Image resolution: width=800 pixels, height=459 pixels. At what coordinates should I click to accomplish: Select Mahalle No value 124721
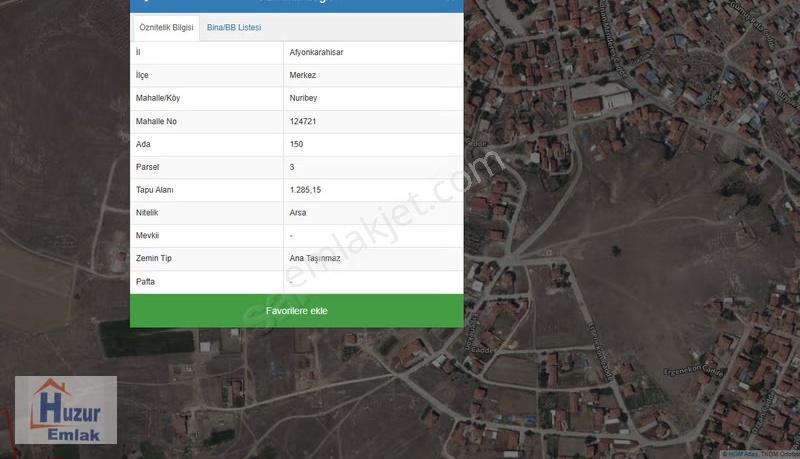click(303, 121)
